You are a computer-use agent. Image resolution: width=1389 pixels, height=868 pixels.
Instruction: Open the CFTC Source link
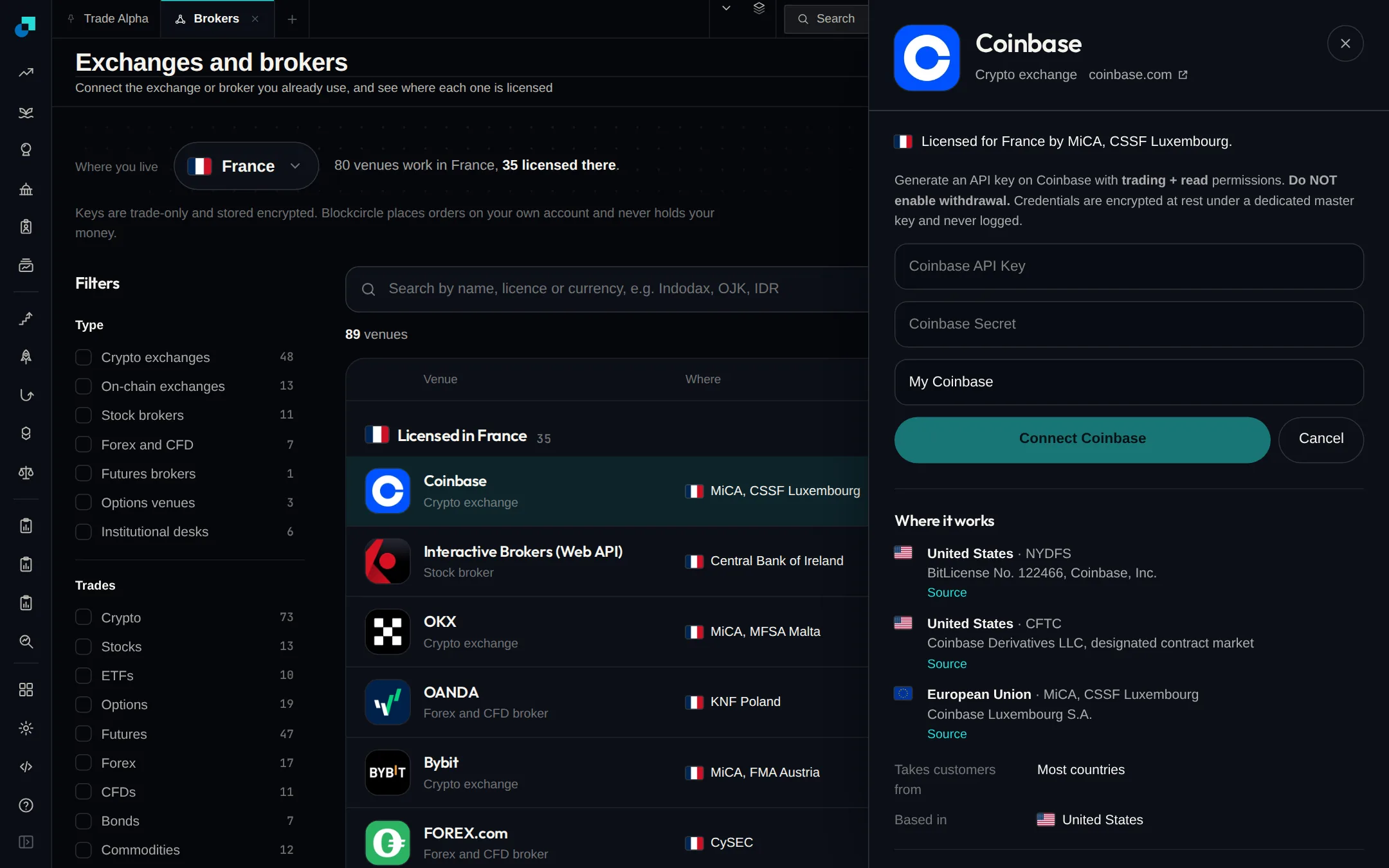pos(947,664)
